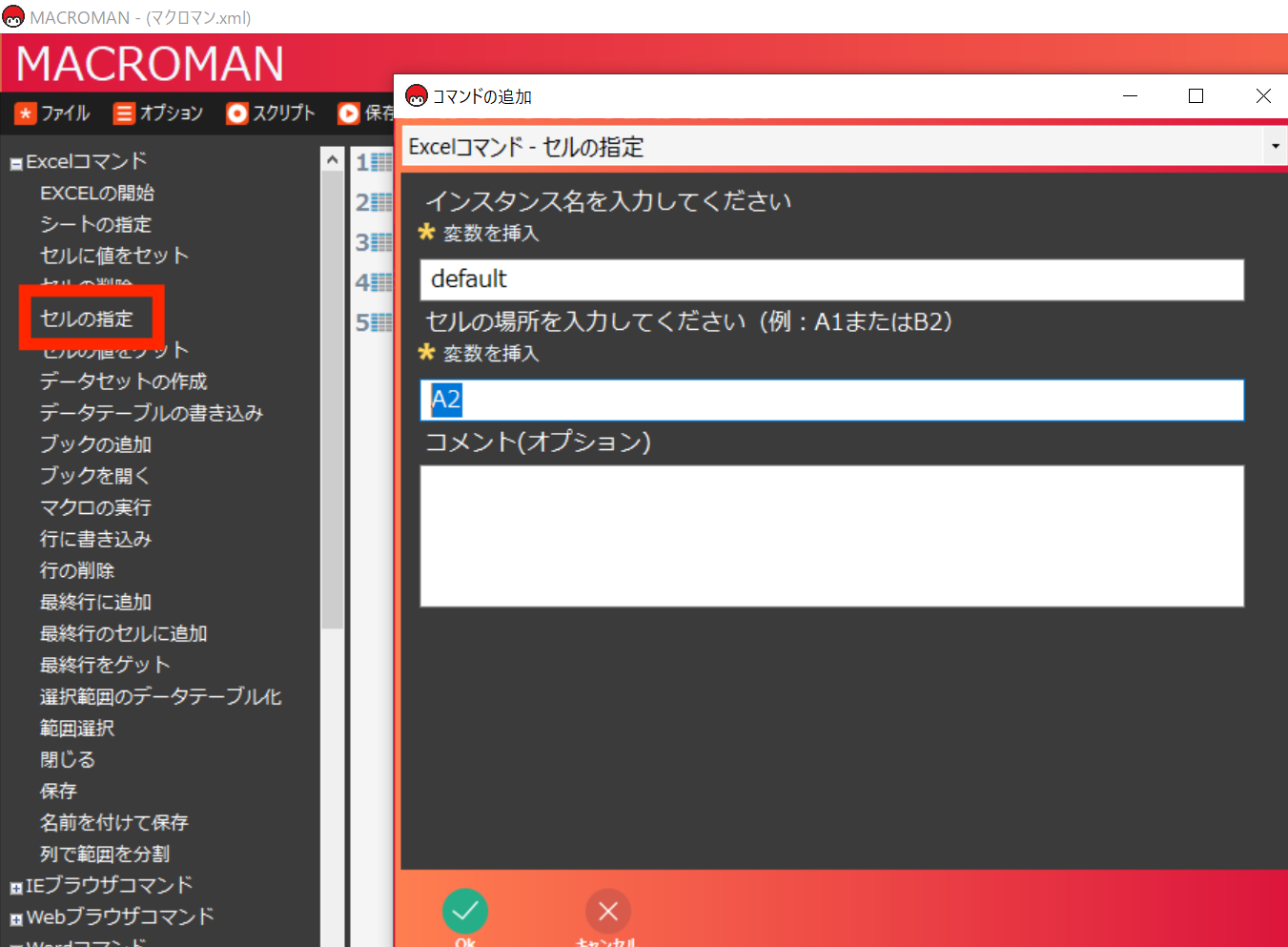Image resolution: width=1288 pixels, height=947 pixels.
Task: Select 最終行をゲット command
Action: pyautogui.click(x=105, y=665)
